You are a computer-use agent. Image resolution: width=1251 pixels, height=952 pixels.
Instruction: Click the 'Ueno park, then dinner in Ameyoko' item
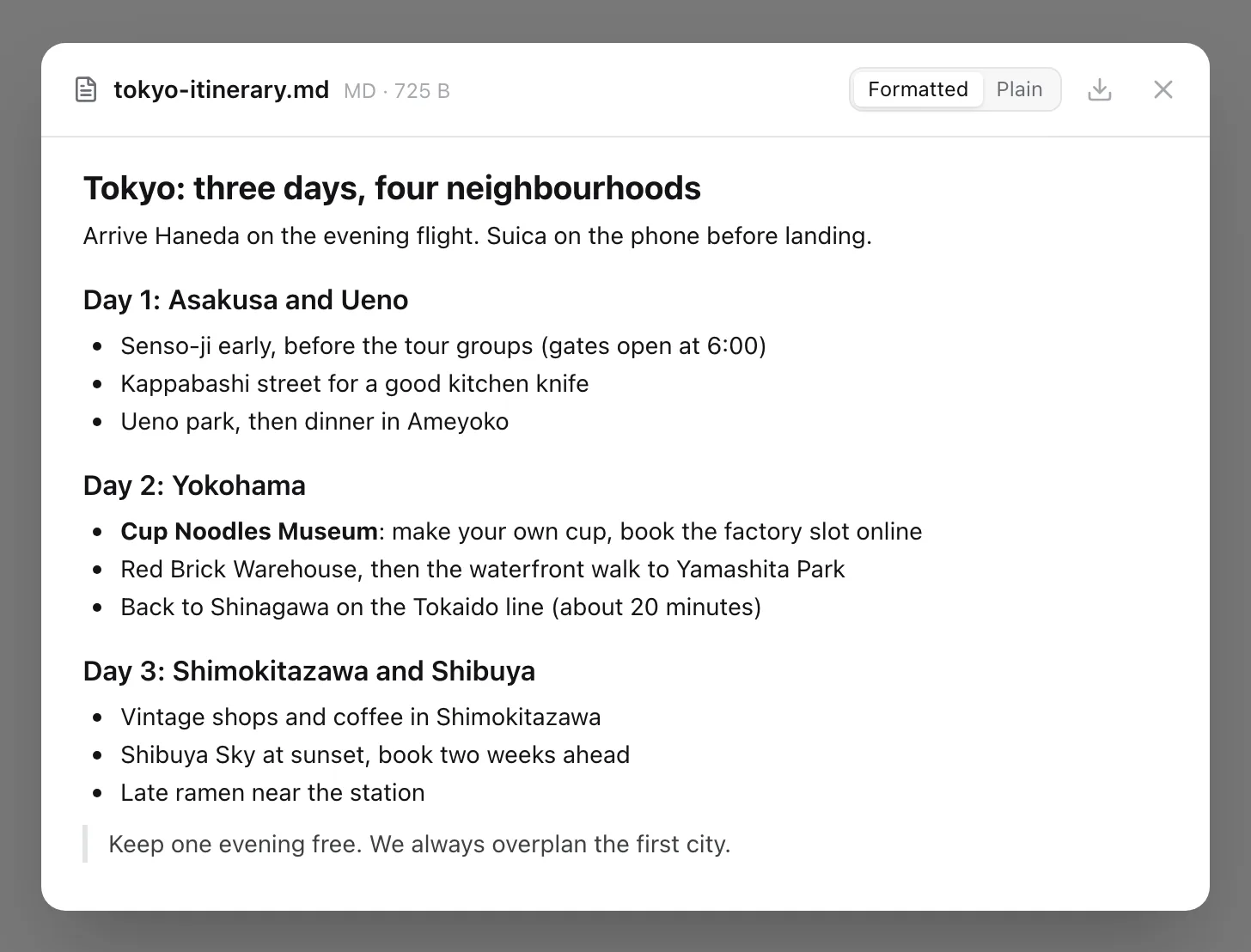click(314, 421)
